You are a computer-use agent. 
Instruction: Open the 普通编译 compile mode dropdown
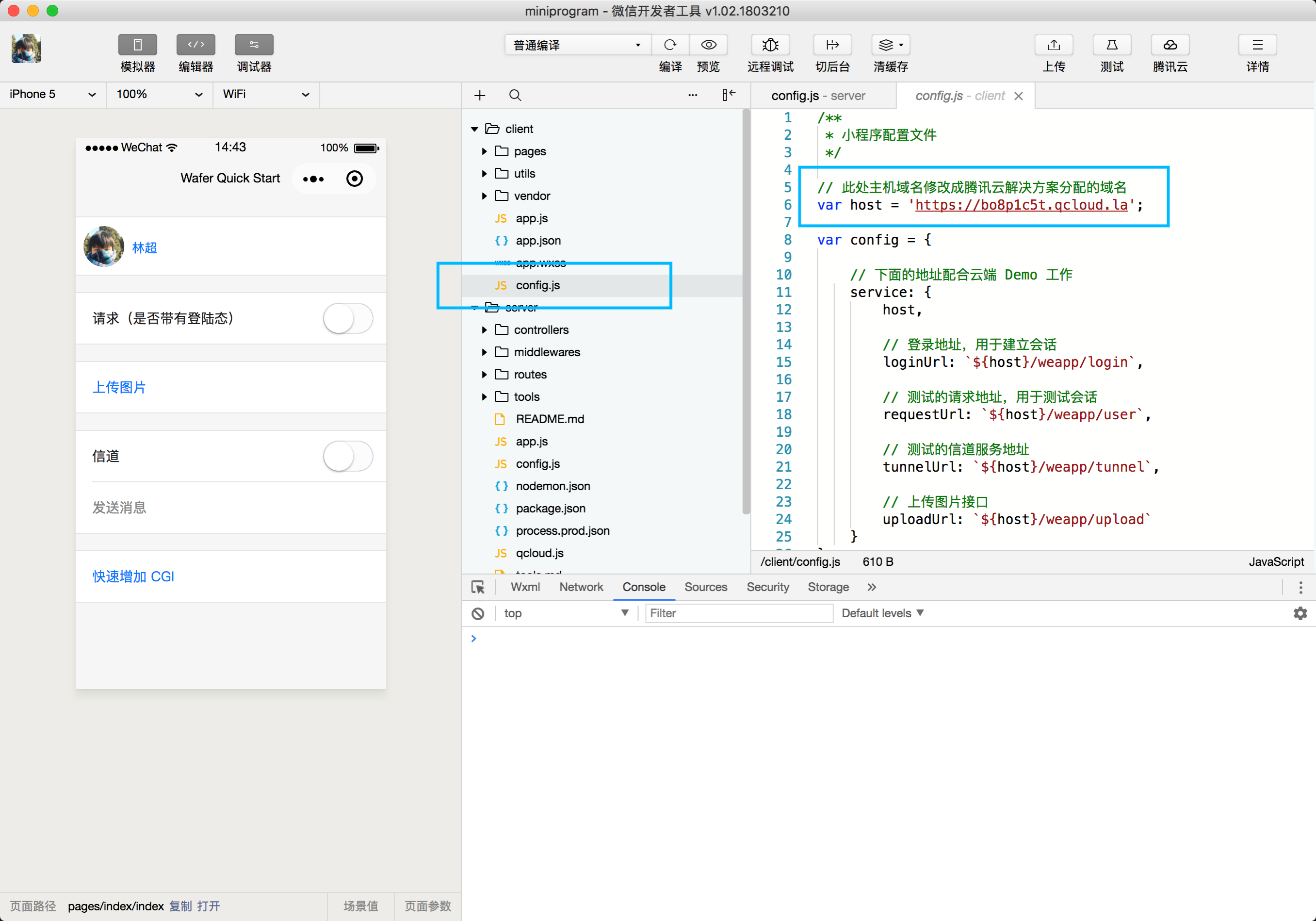pos(577,45)
